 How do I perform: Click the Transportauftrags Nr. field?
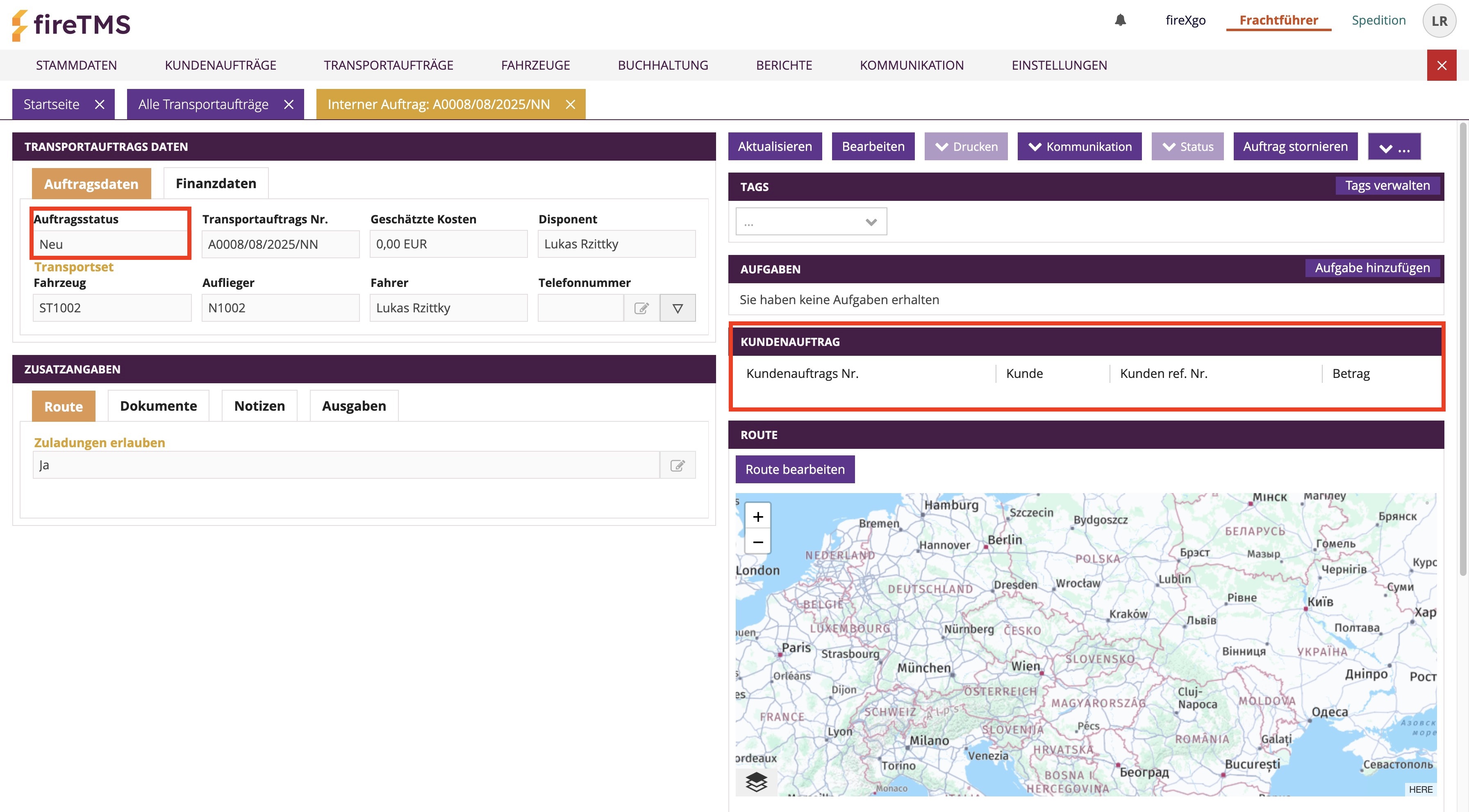[281, 245]
